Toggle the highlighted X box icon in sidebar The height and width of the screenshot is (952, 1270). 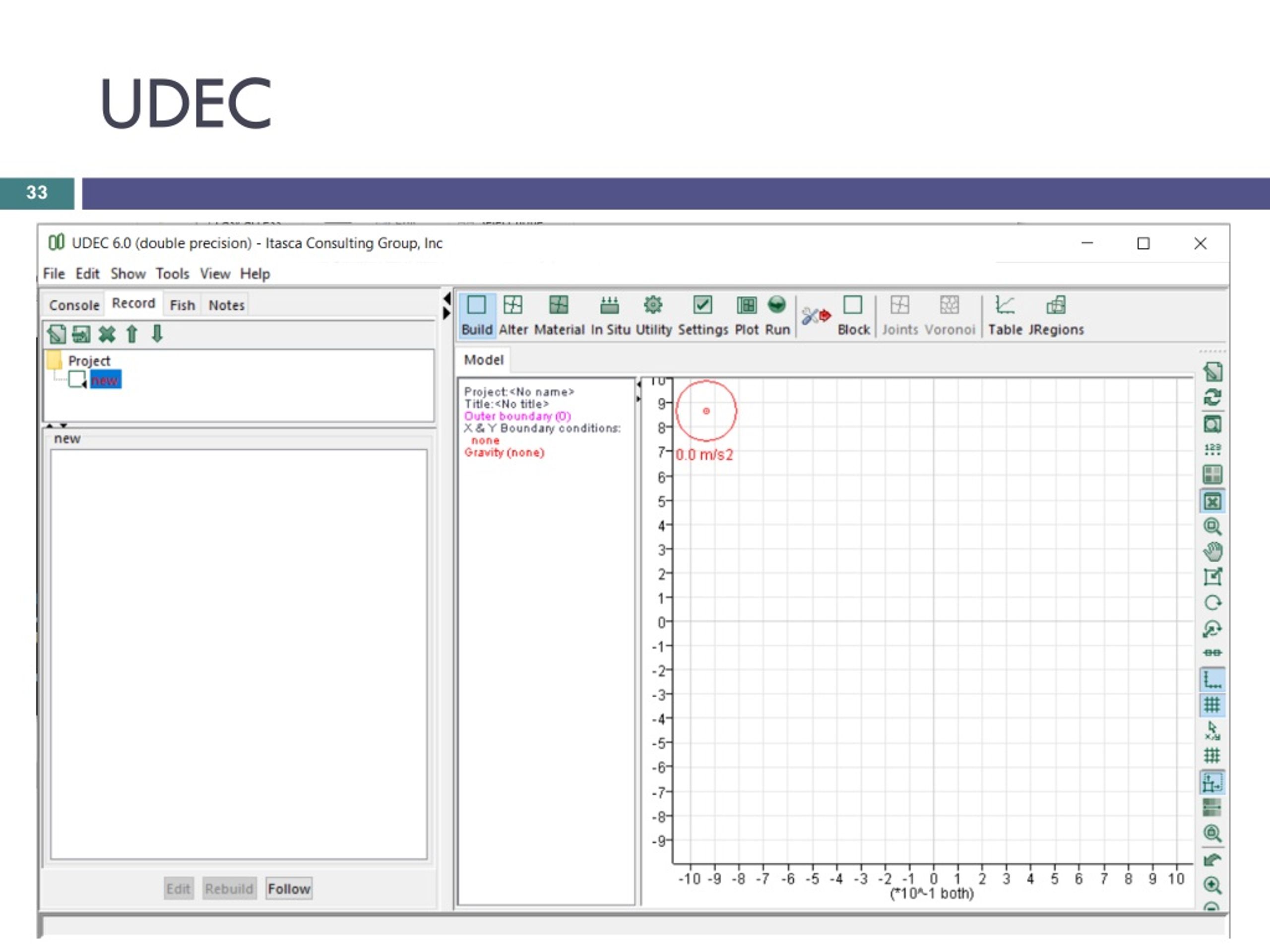[x=1212, y=502]
